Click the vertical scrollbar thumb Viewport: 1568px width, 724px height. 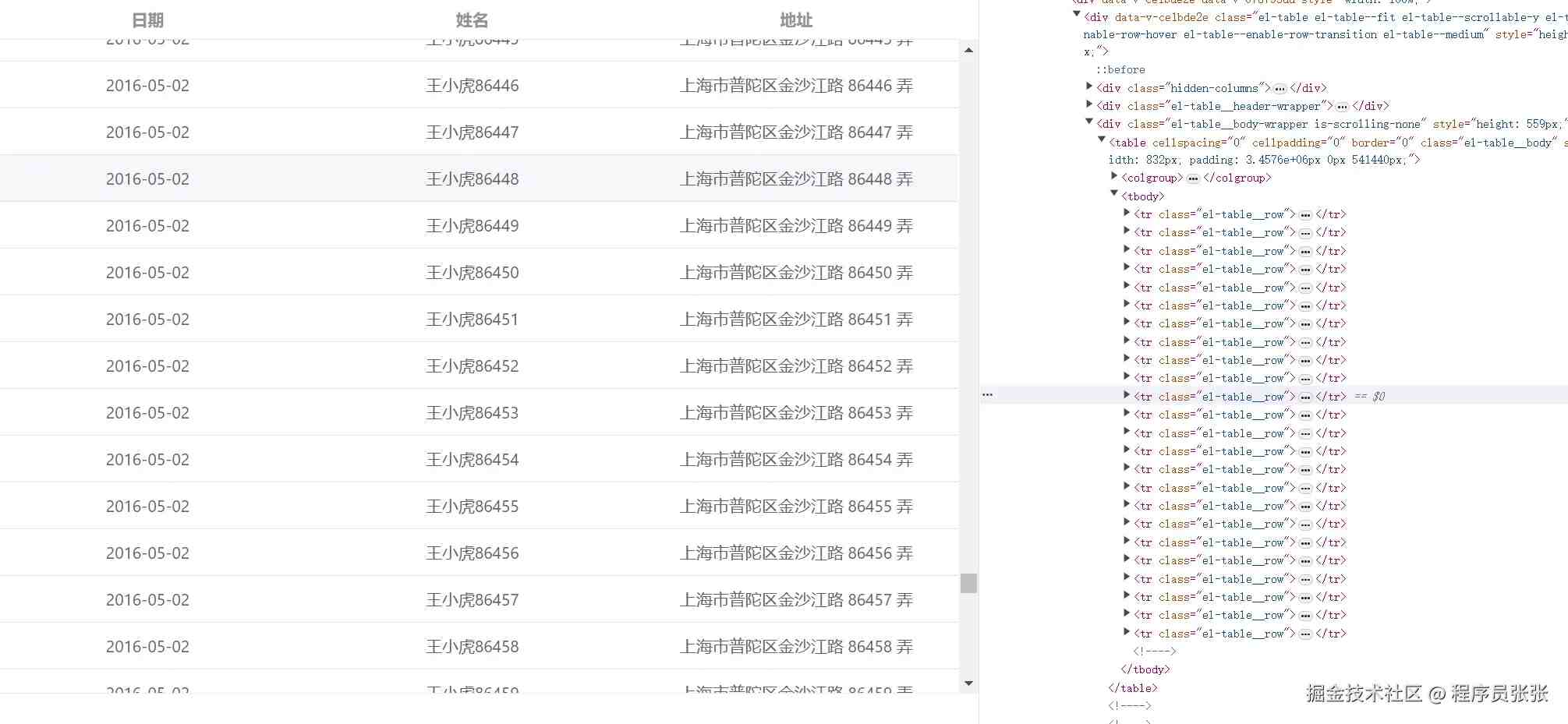pos(968,583)
